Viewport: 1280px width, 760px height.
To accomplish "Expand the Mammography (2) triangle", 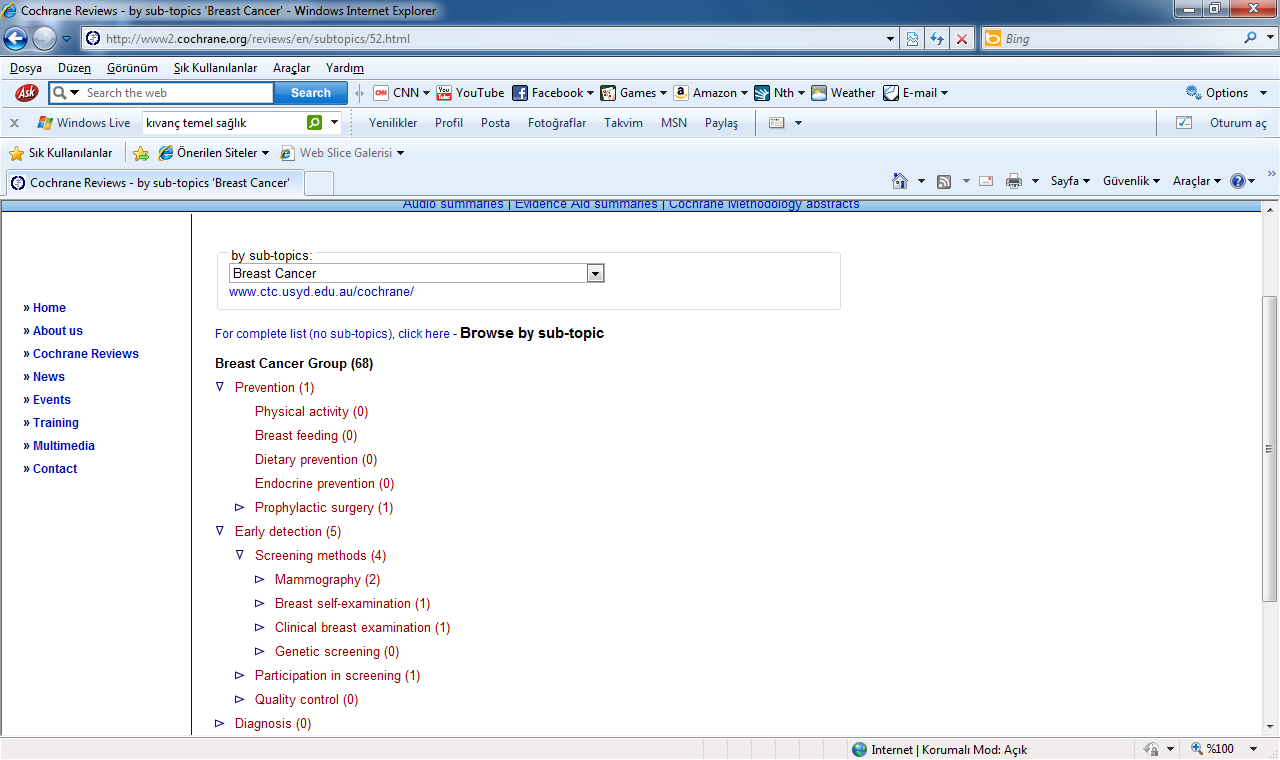I will 260,579.
